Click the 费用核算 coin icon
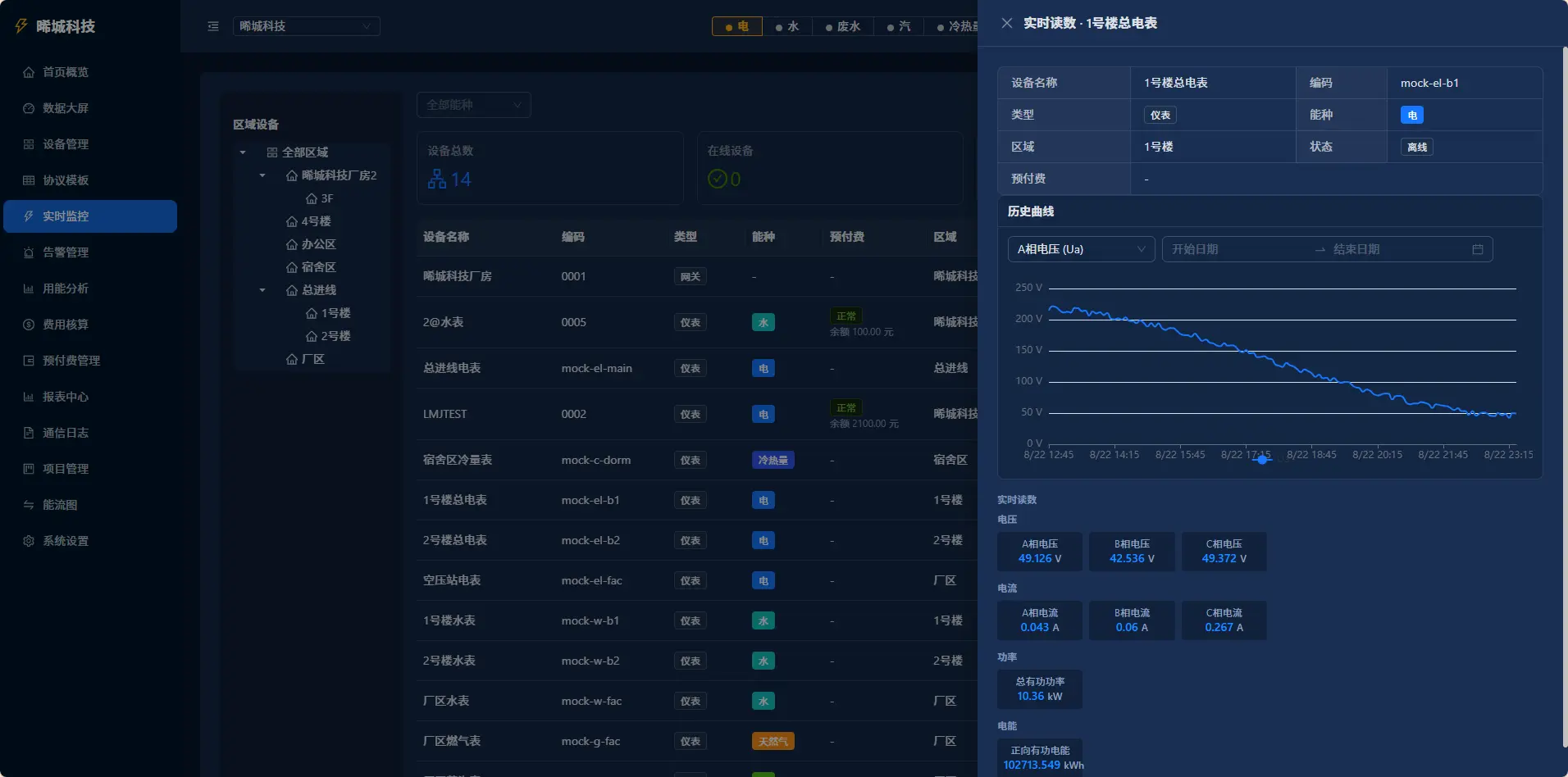Viewport: 1568px width, 777px height. pos(29,325)
